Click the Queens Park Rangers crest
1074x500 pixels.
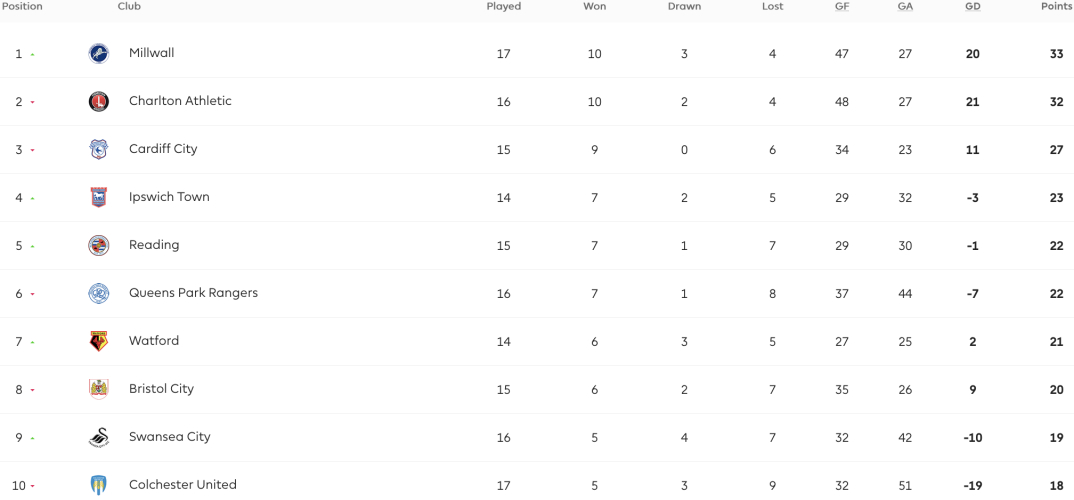click(x=99, y=293)
